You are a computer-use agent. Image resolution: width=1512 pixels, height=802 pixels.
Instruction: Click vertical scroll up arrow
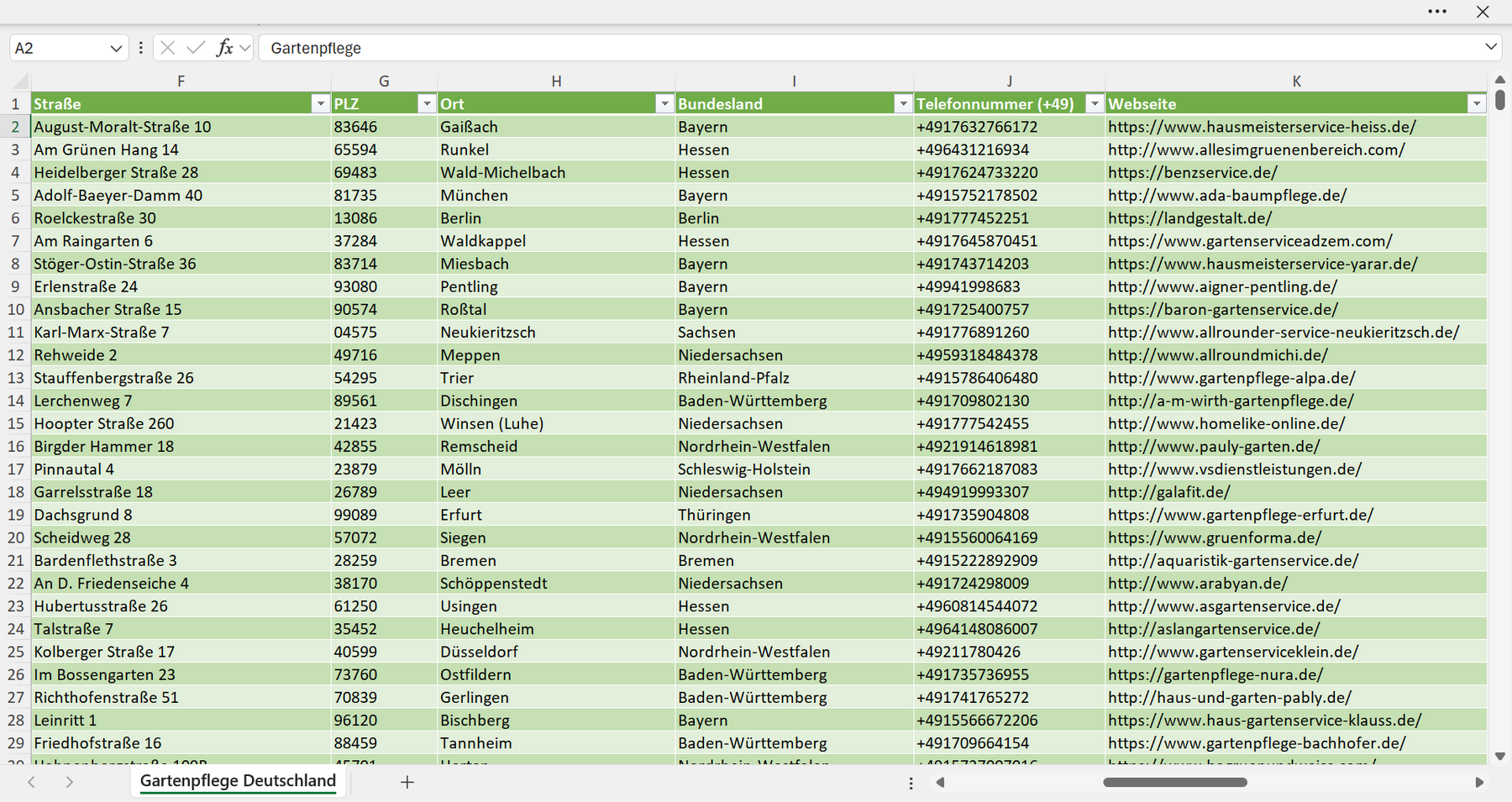pos(1500,80)
